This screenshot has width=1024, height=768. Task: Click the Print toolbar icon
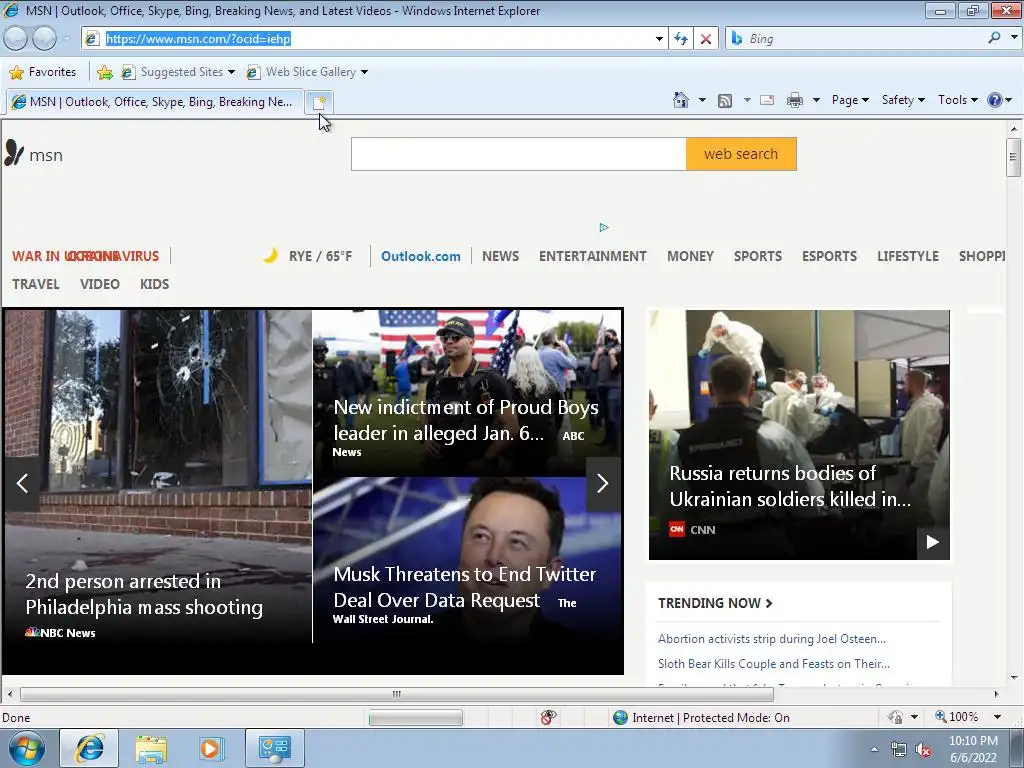click(795, 100)
